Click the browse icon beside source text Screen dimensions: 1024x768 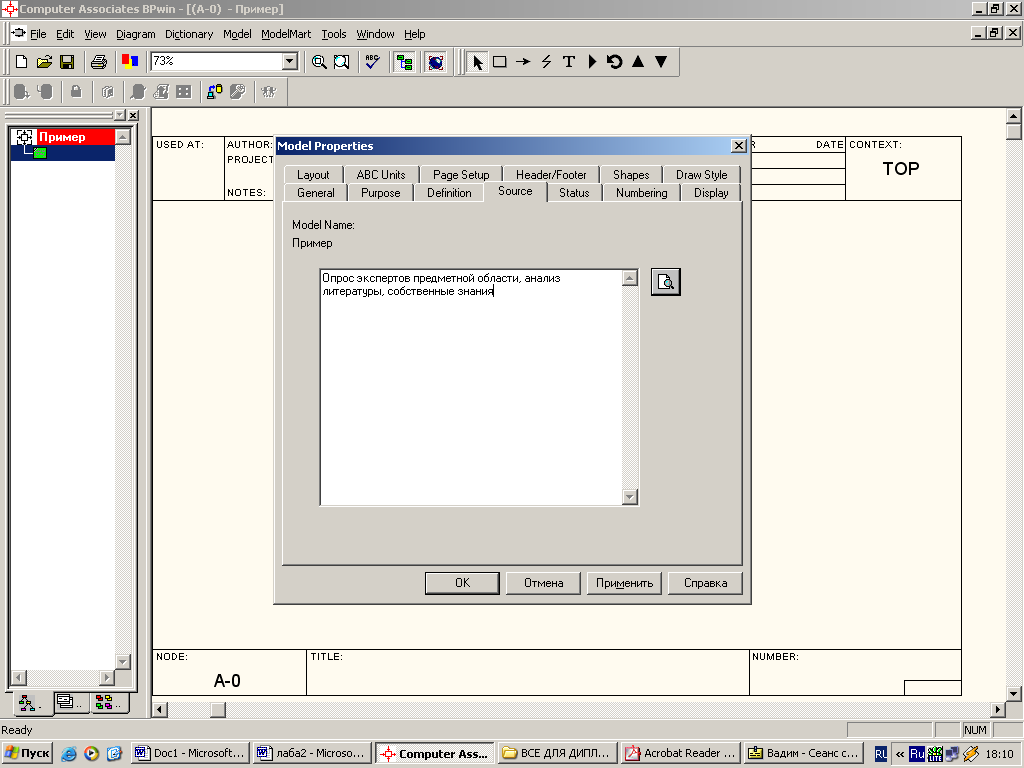[665, 282]
